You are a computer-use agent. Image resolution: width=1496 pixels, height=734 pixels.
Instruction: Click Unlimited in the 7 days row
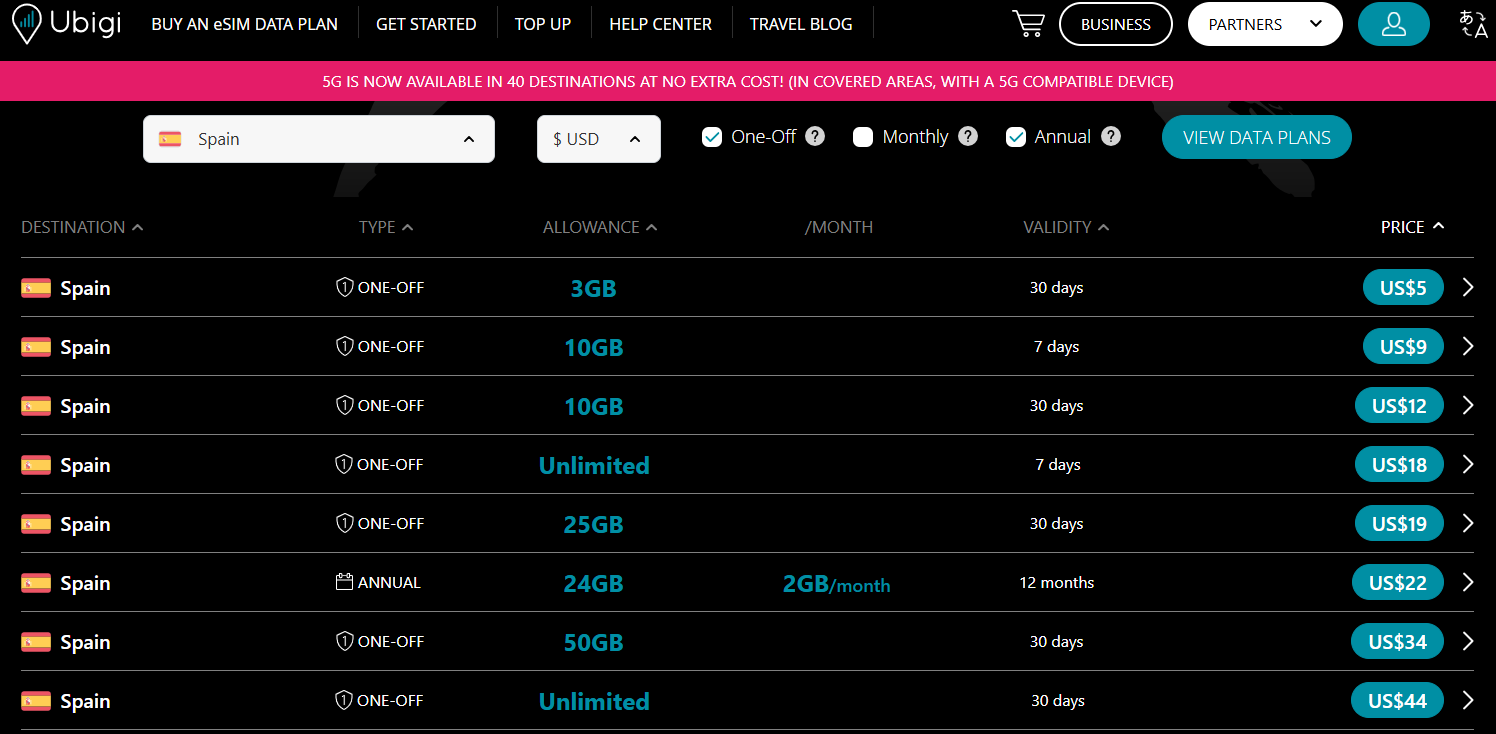point(594,465)
